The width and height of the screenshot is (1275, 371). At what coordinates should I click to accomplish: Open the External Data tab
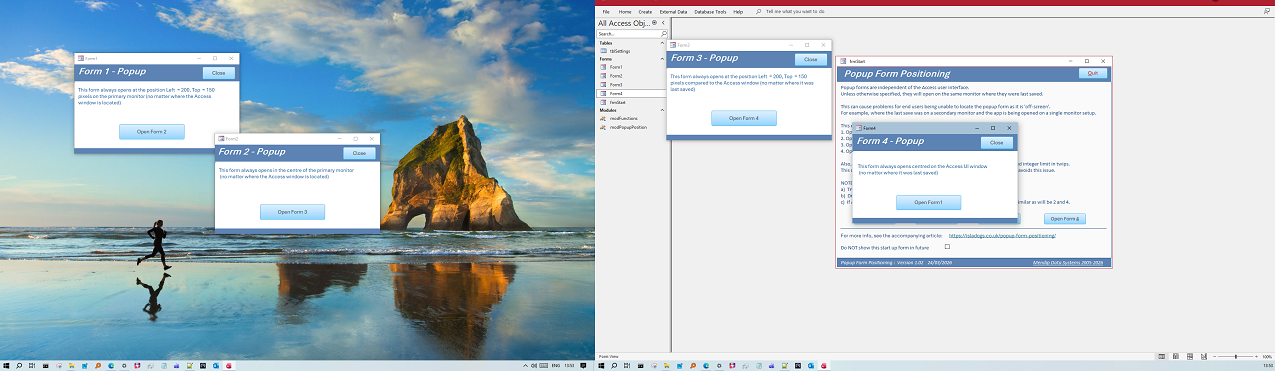pos(673,11)
